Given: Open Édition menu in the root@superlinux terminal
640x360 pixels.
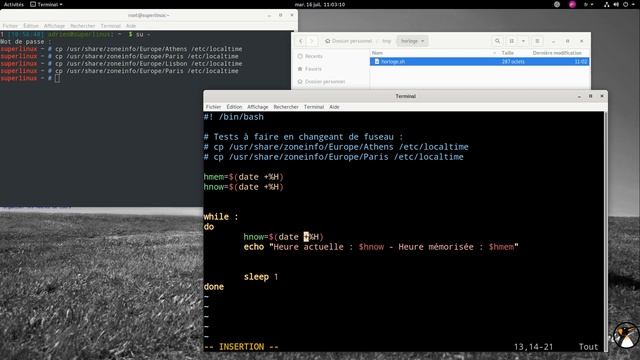Looking at the screenshot, I should coord(31,26).
